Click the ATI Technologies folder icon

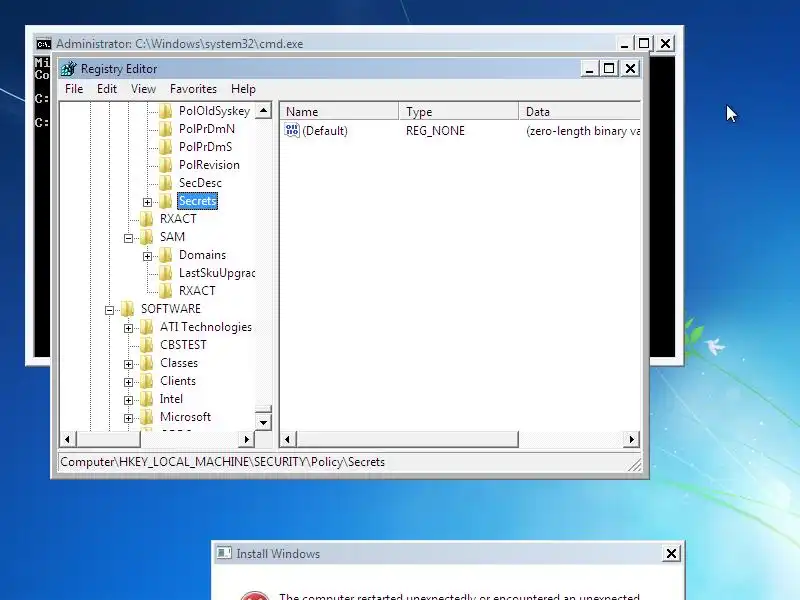pyautogui.click(x=146, y=327)
